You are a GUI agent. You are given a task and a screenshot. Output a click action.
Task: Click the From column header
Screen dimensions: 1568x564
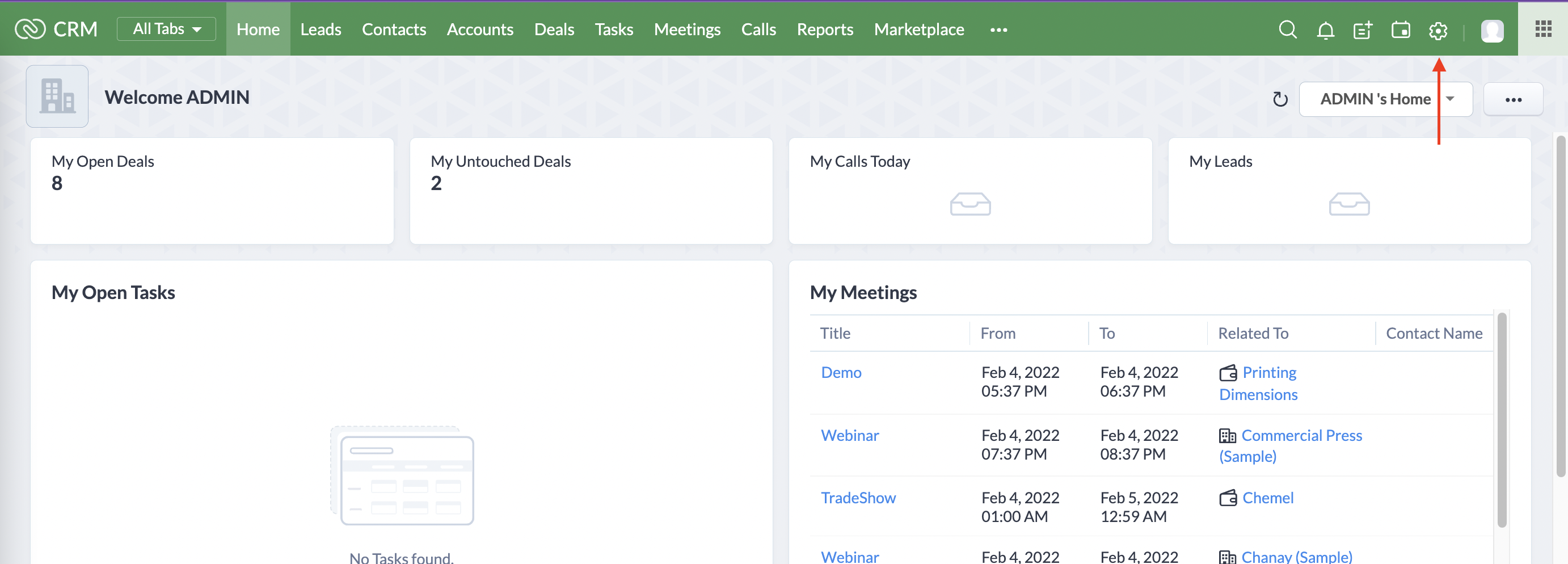click(x=998, y=333)
